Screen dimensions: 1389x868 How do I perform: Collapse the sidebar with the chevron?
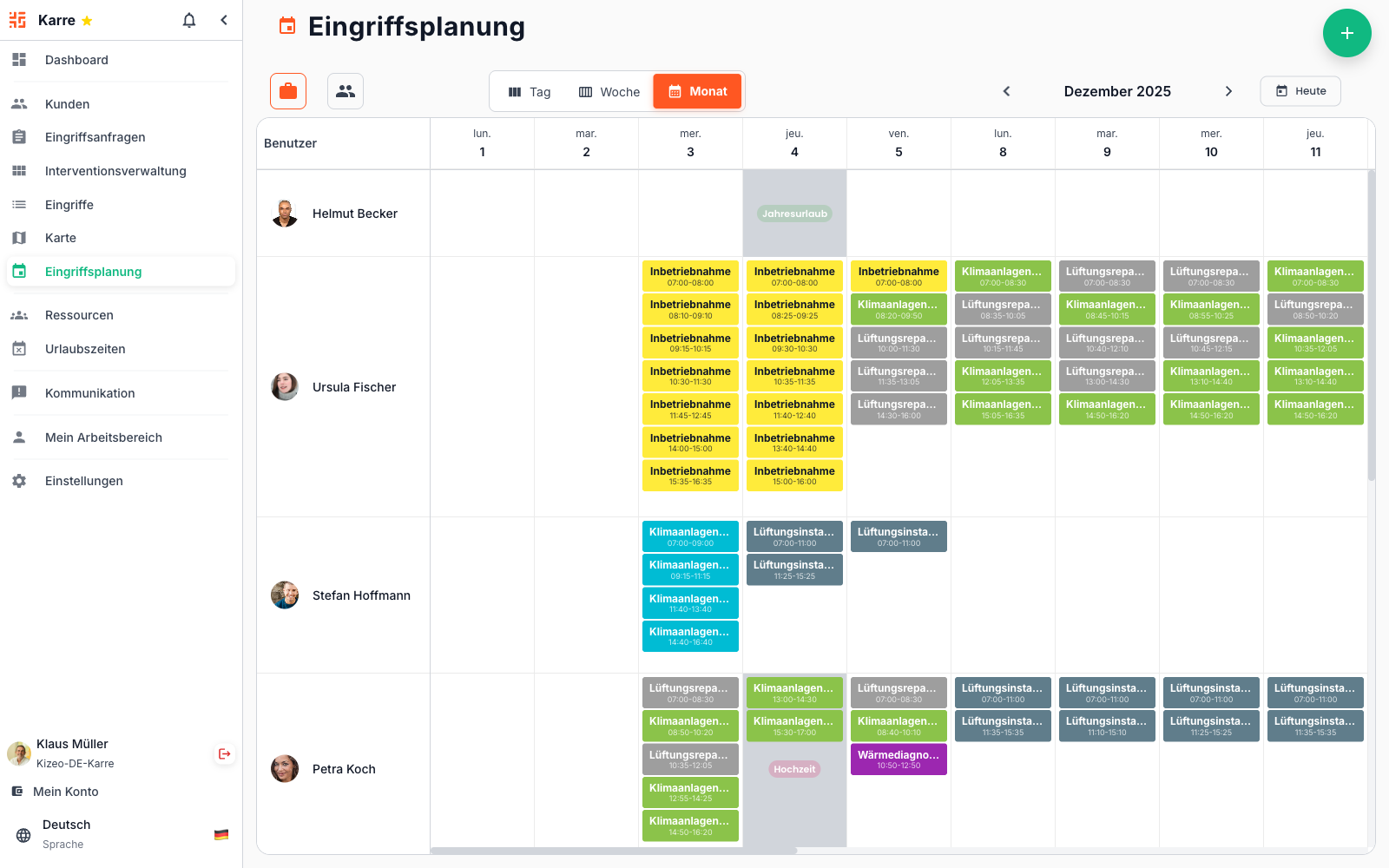pos(224,19)
